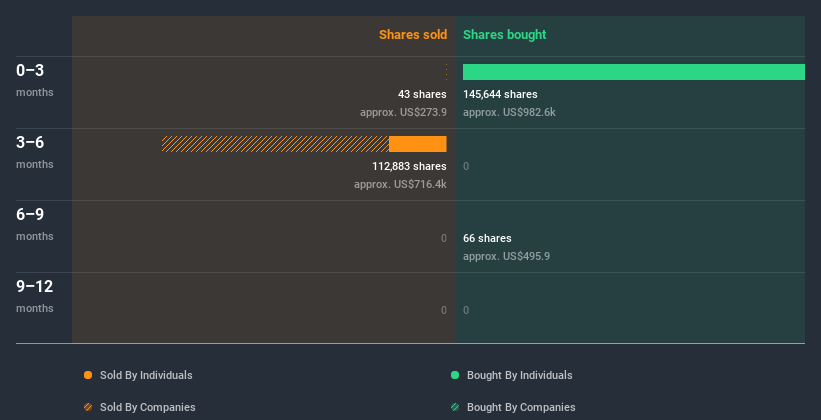Image resolution: width=821 pixels, height=420 pixels.
Task: Click the Shares bought column header
Action: tap(505, 35)
